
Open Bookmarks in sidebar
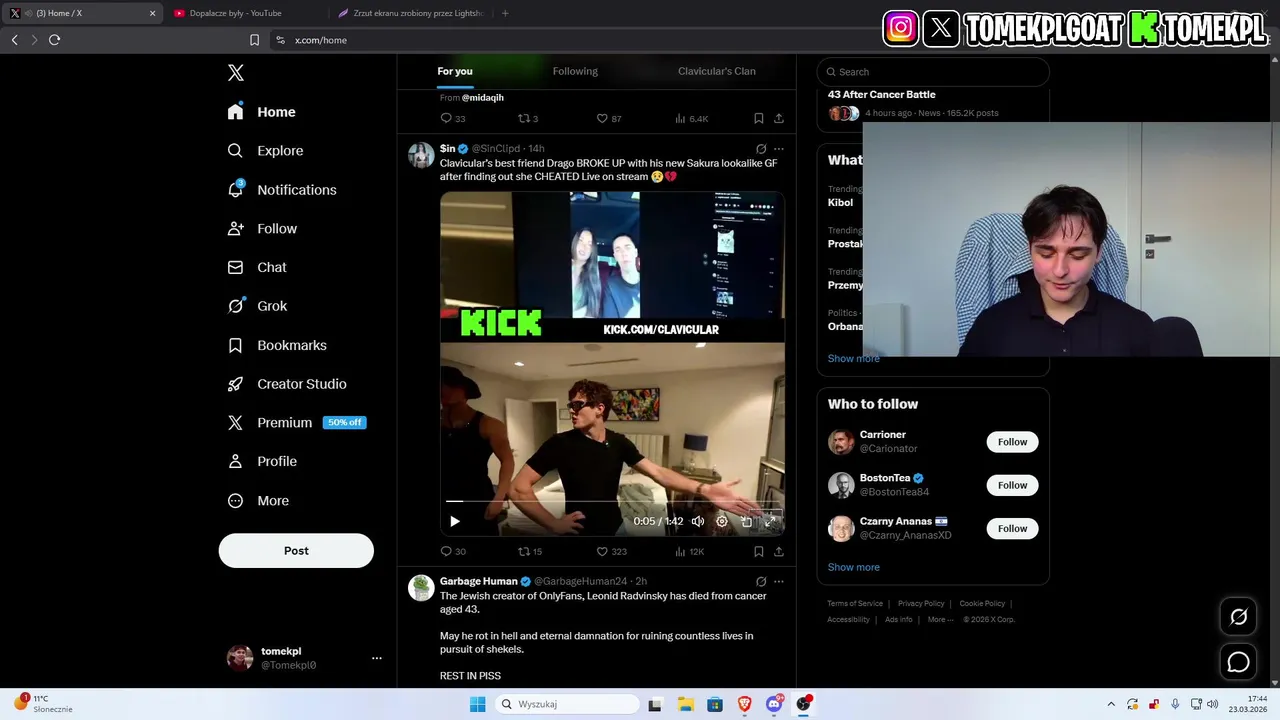click(x=278, y=345)
